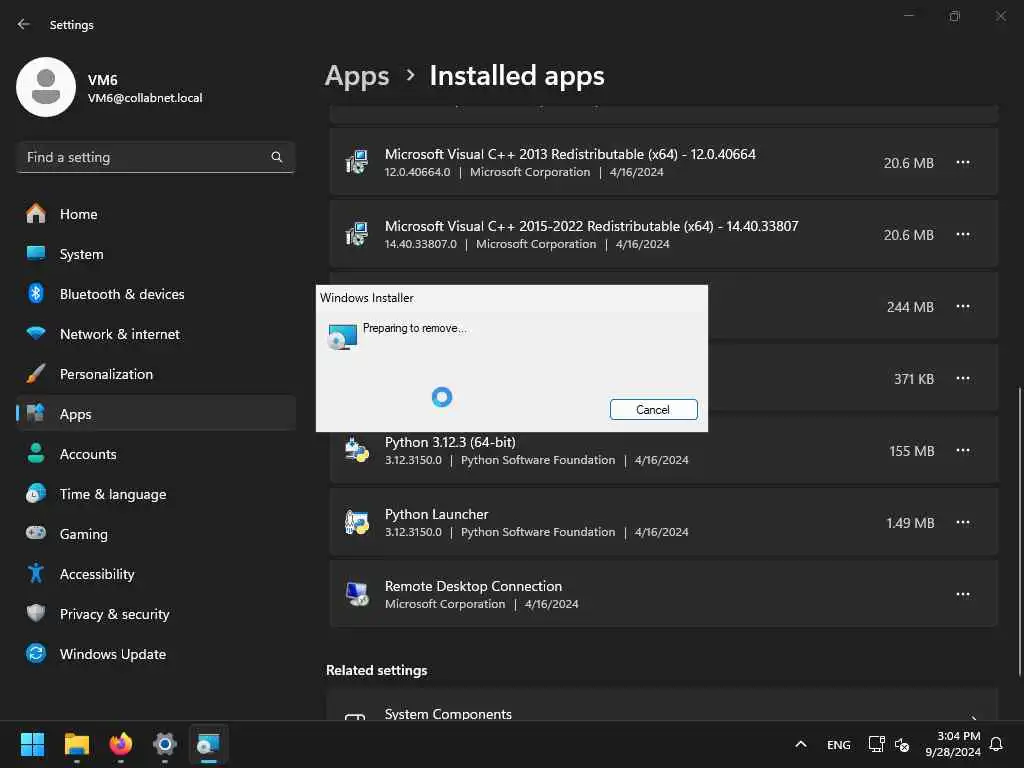Viewport: 1024px width, 768px height.
Task: Click Windows Installer taskbar icon
Action: pos(209,744)
